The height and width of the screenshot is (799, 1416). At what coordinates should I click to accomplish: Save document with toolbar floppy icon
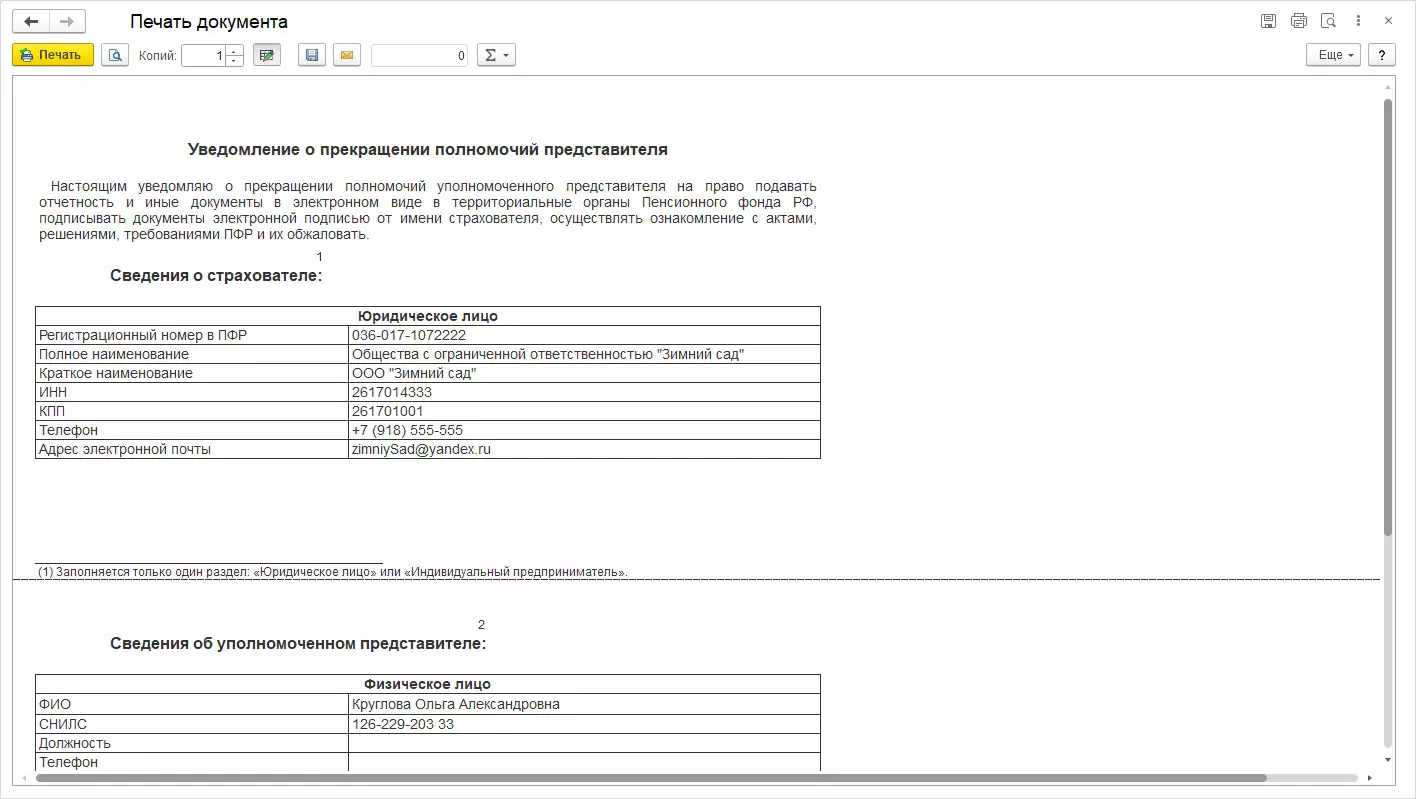point(312,55)
